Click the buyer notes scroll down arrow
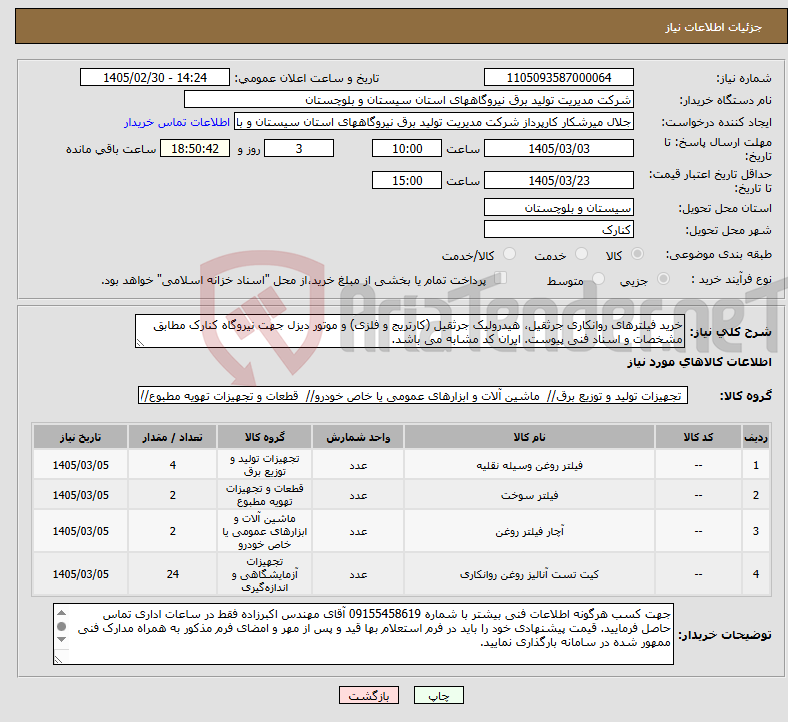This screenshot has height=722, width=788. coord(61,640)
